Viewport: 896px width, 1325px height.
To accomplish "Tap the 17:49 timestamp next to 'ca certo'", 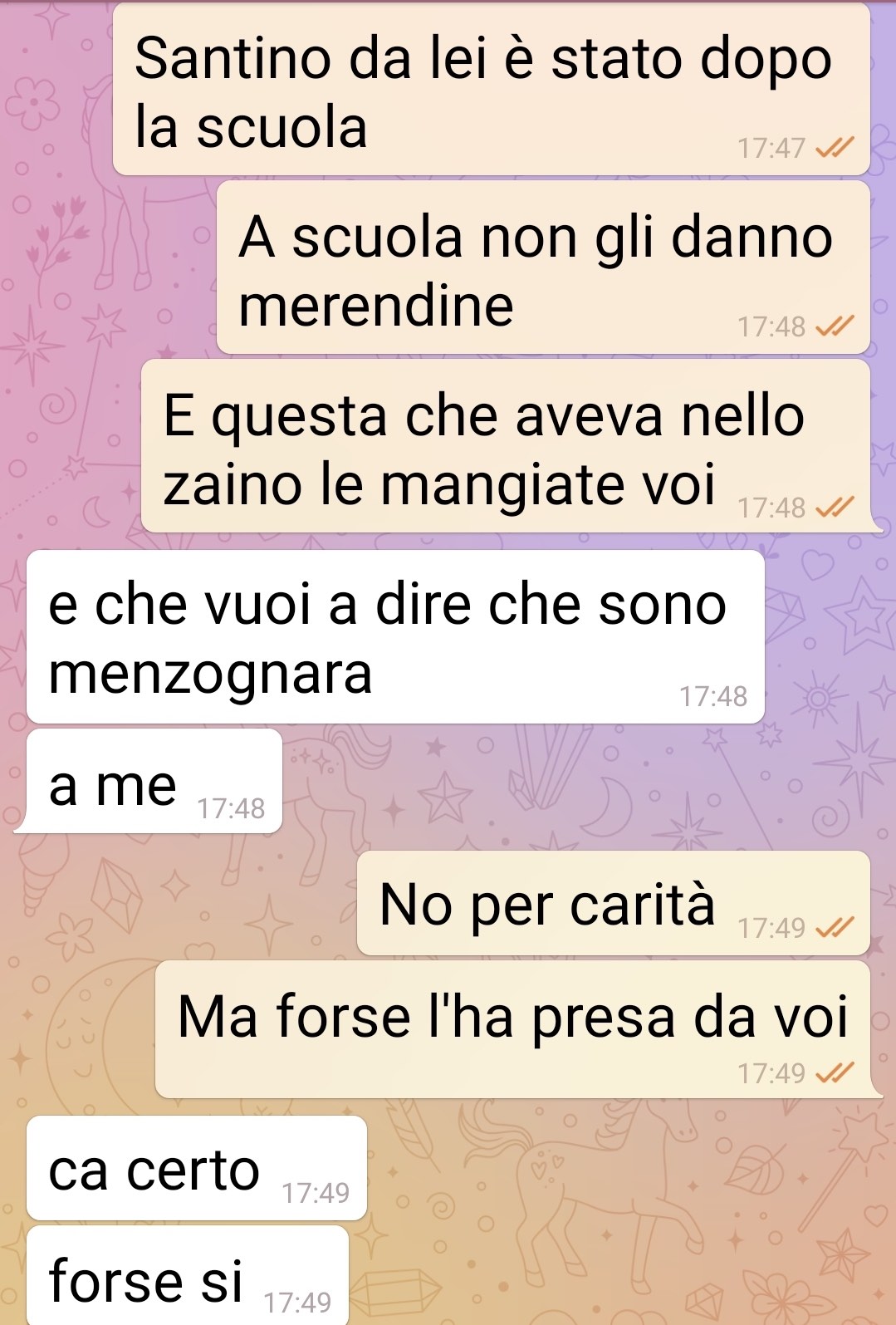I will (316, 1194).
